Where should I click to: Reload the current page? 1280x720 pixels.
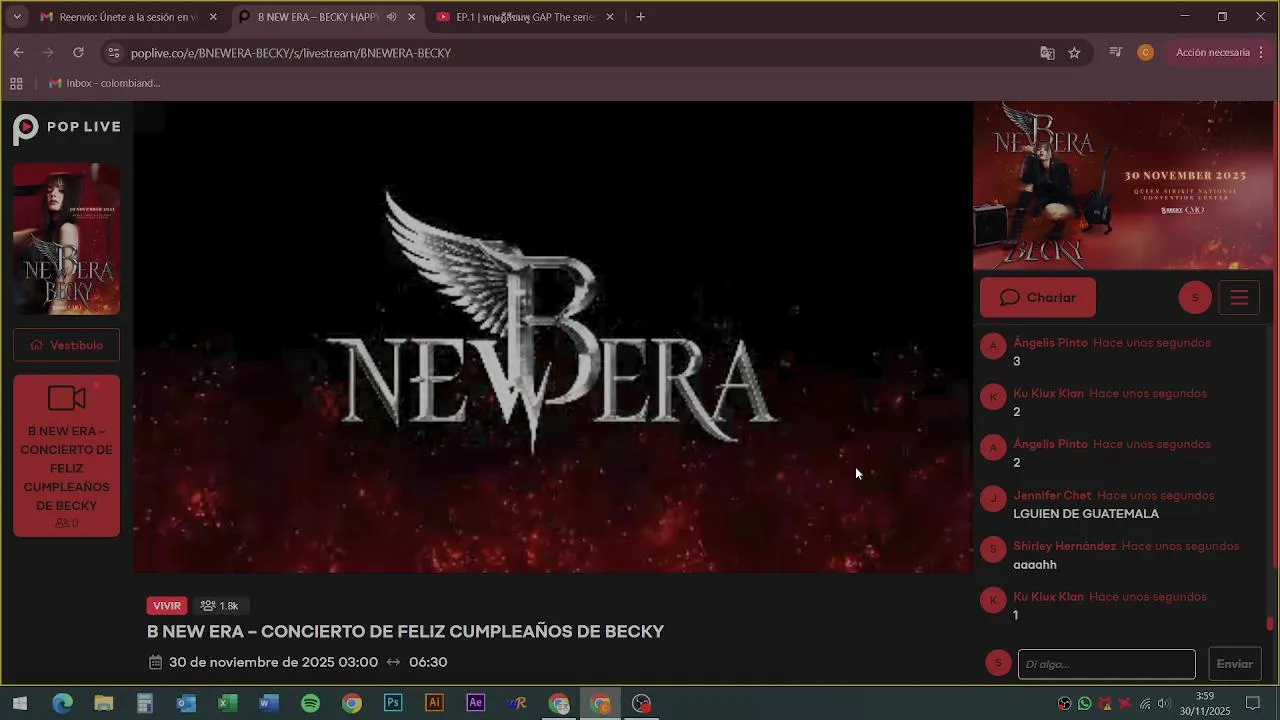[78, 53]
